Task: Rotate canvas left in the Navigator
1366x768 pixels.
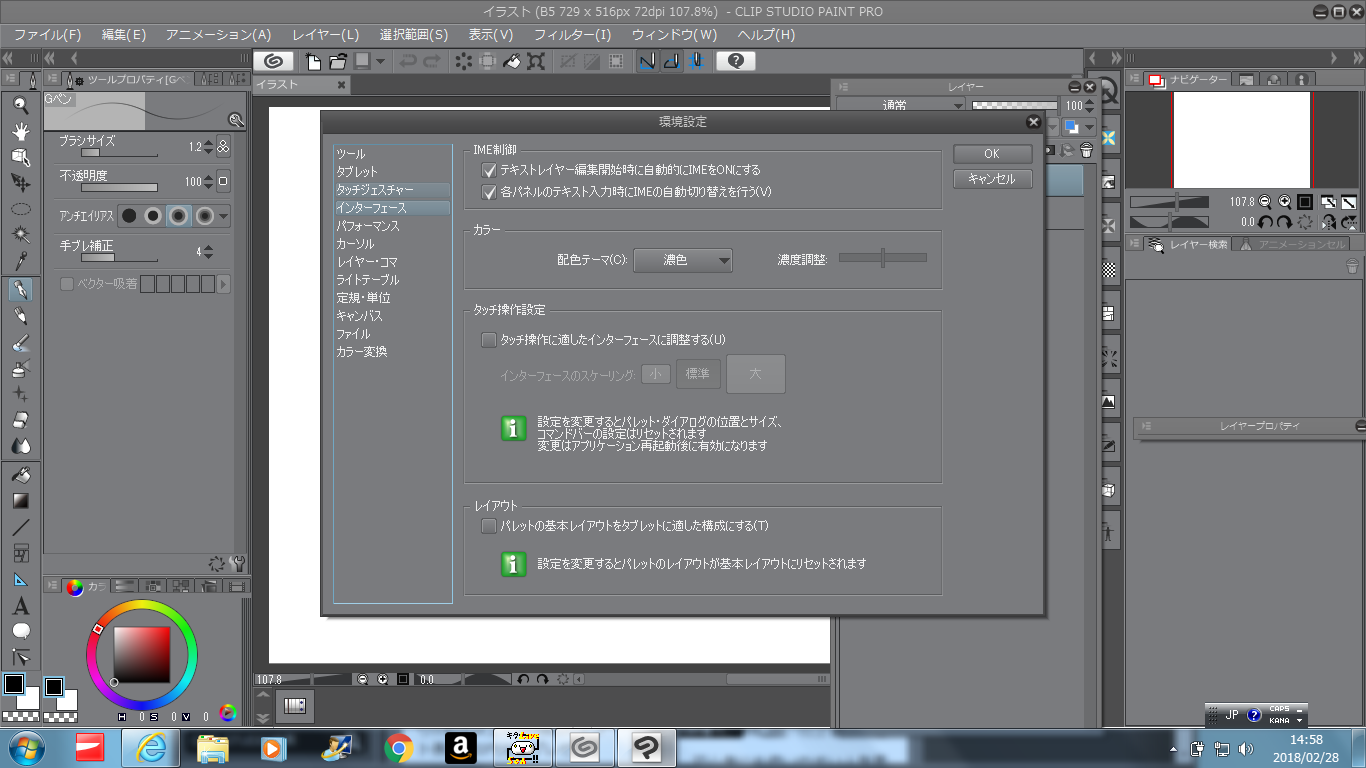Action: tap(1265, 222)
